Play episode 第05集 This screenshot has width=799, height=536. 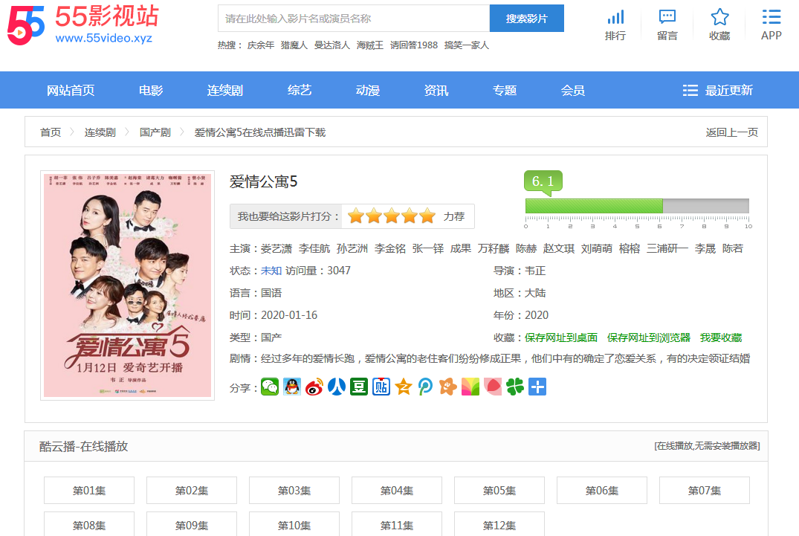click(x=499, y=490)
